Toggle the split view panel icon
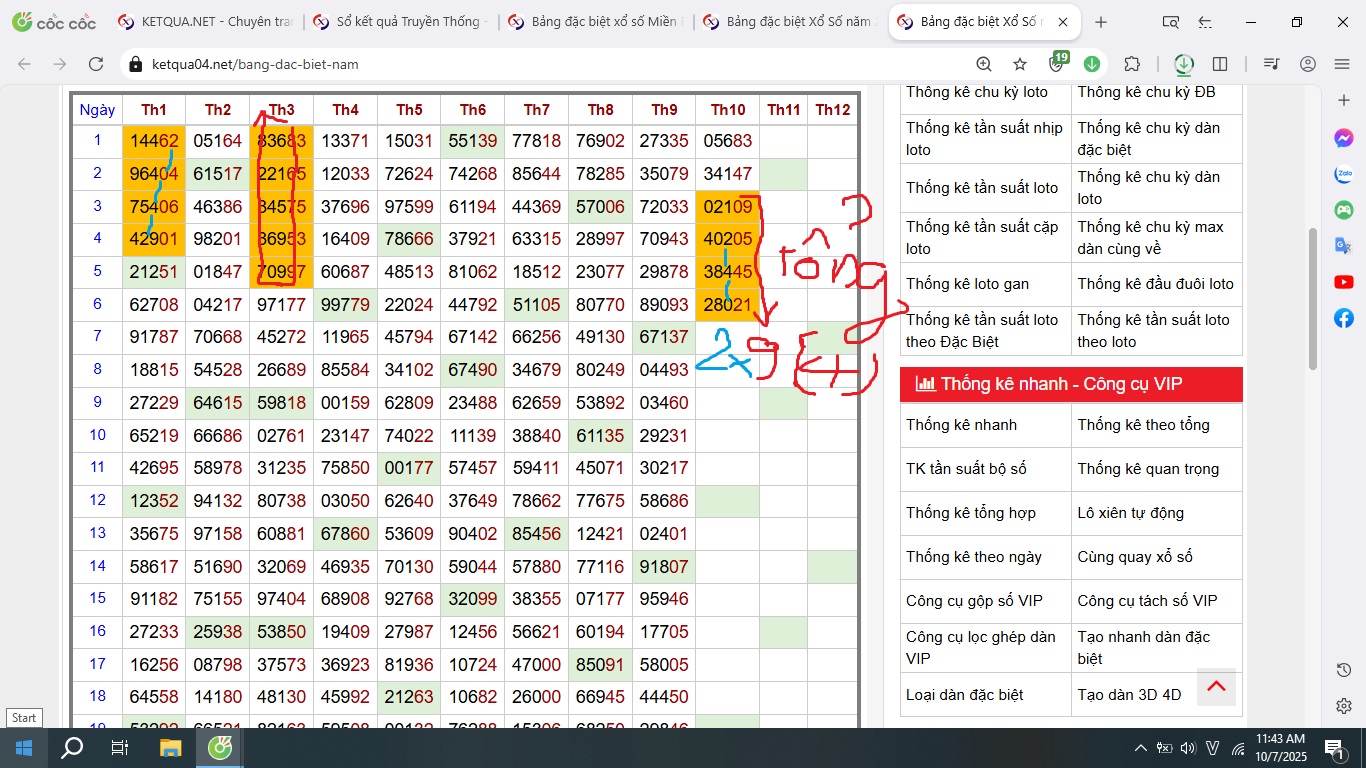Viewport: 1366px width, 768px height. (1220, 64)
